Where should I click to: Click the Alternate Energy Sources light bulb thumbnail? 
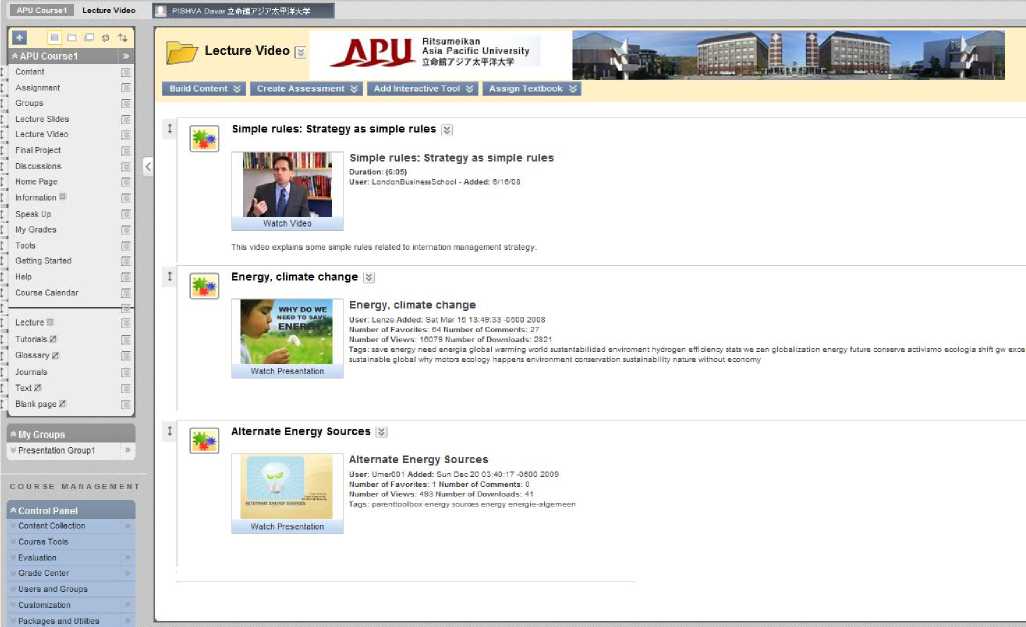pyautogui.click(x=286, y=486)
